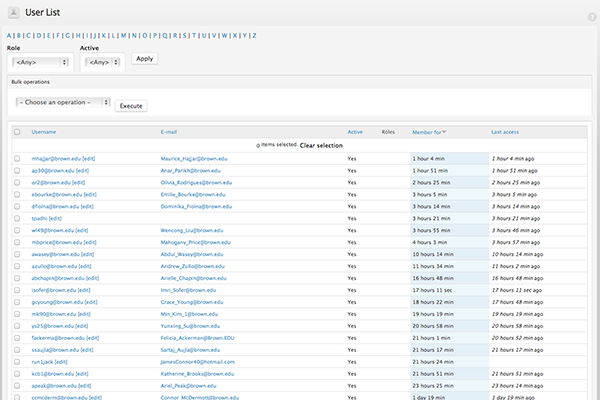
Task: Filter users by letter W
Action: (x=225, y=36)
